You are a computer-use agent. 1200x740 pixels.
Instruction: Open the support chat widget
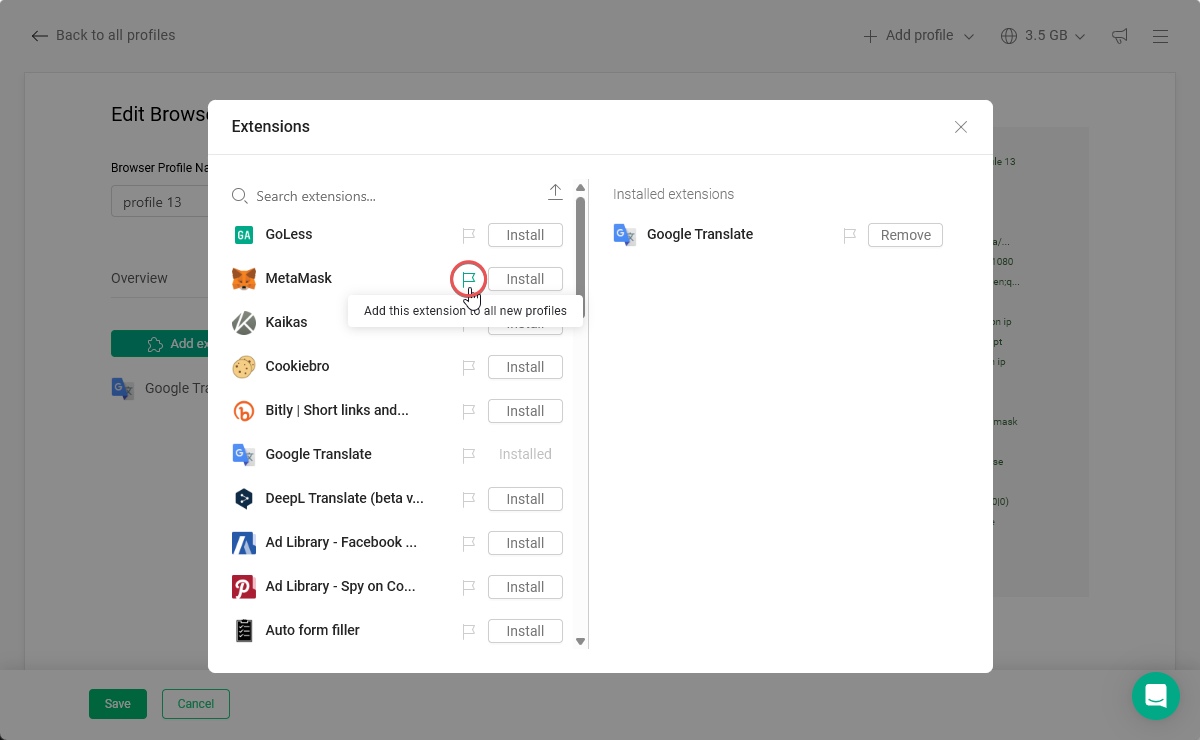pos(1156,696)
